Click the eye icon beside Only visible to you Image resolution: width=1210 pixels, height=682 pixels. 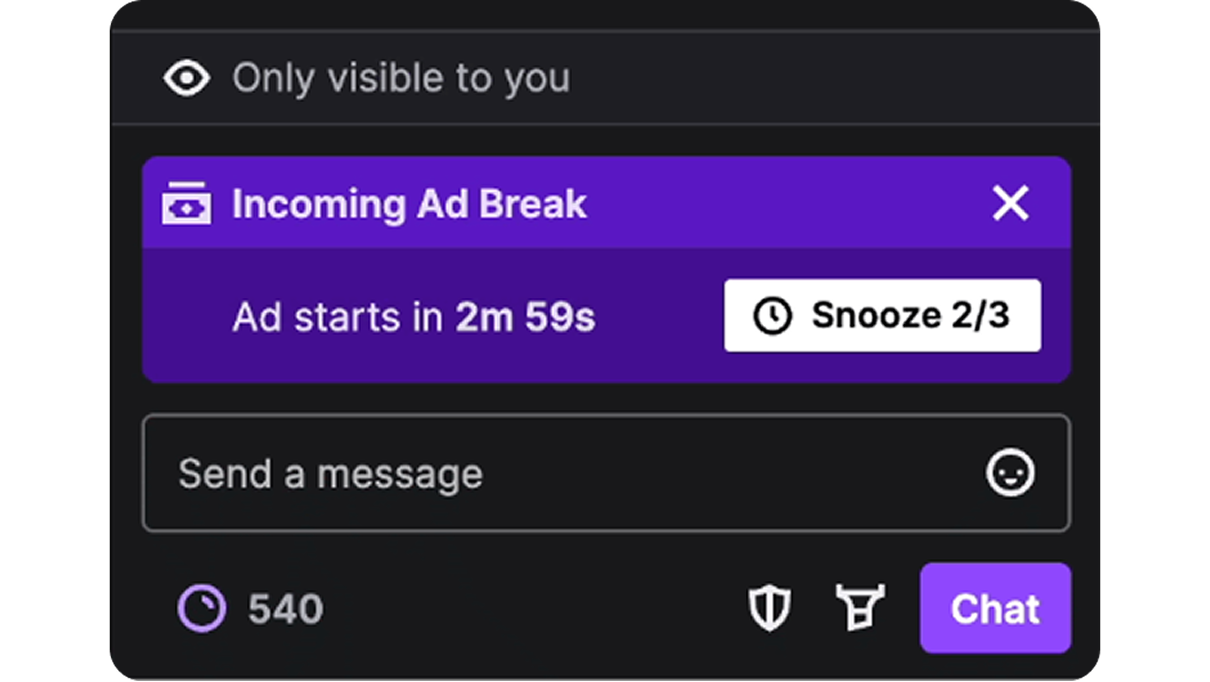coord(187,78)
